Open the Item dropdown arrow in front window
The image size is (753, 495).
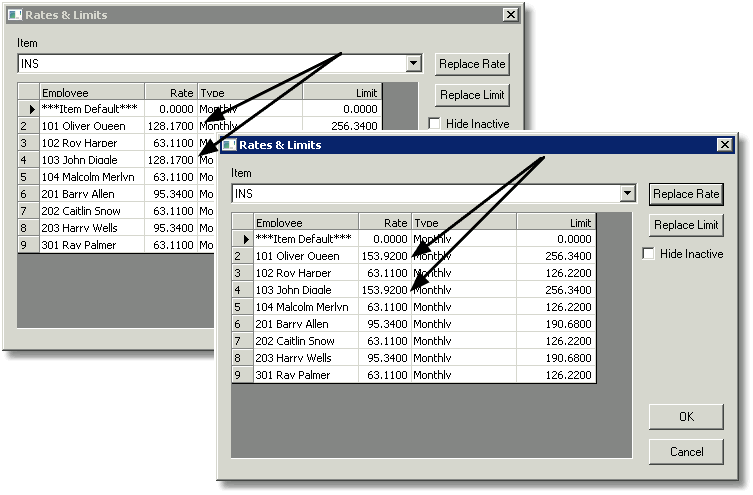(x=627, y=193)
